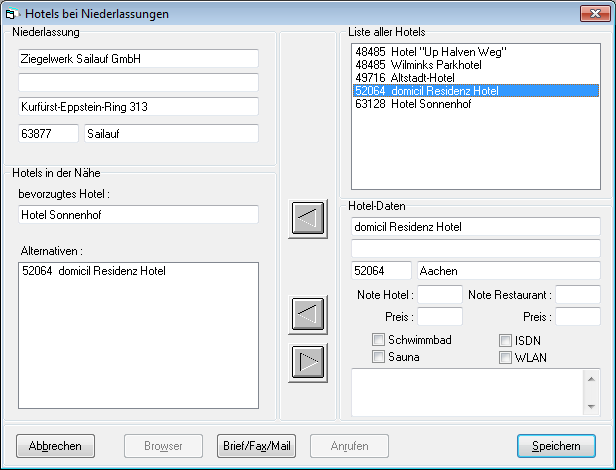Enable the WLAN checkbox

coord(506,357)
